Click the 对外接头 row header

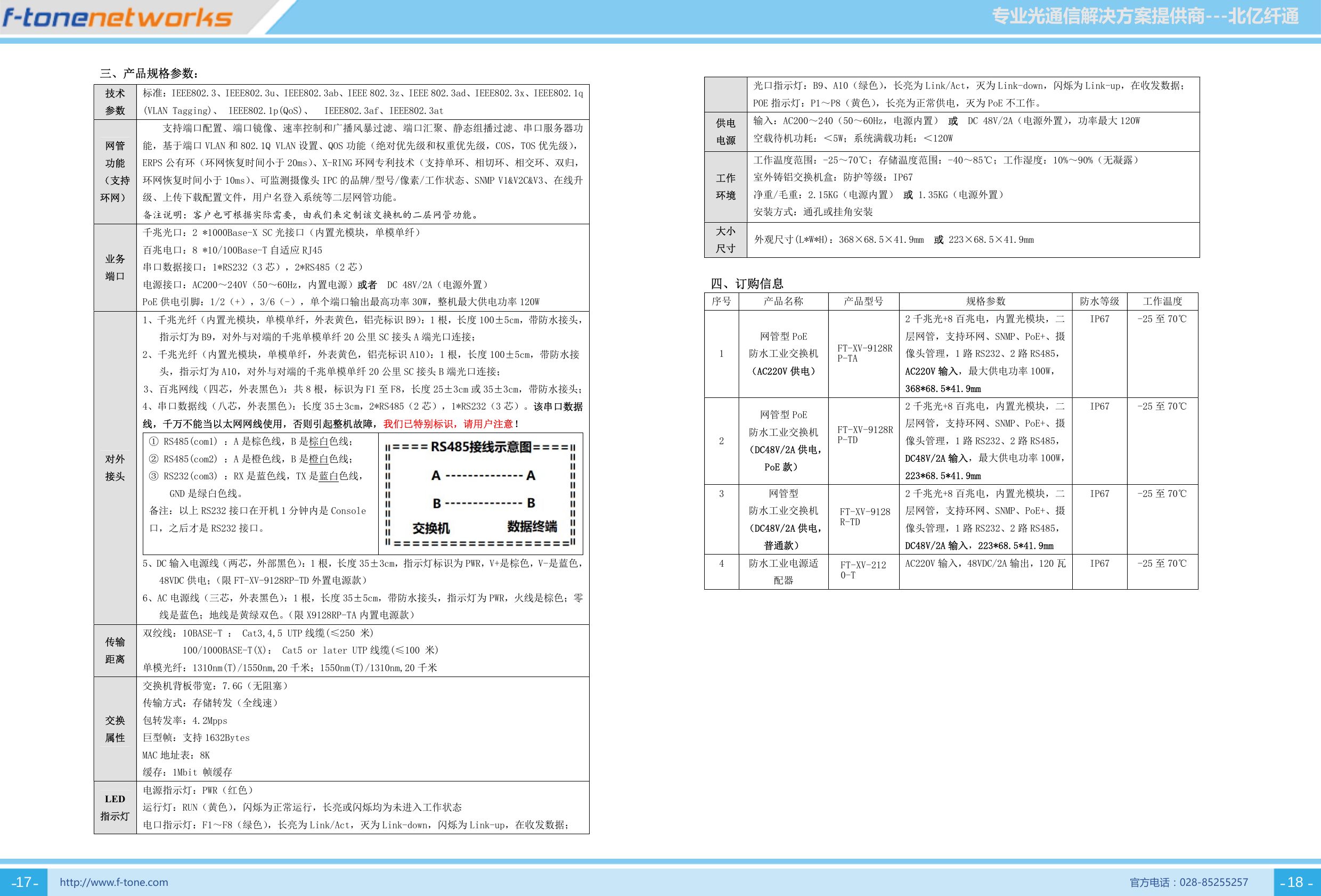116,468
